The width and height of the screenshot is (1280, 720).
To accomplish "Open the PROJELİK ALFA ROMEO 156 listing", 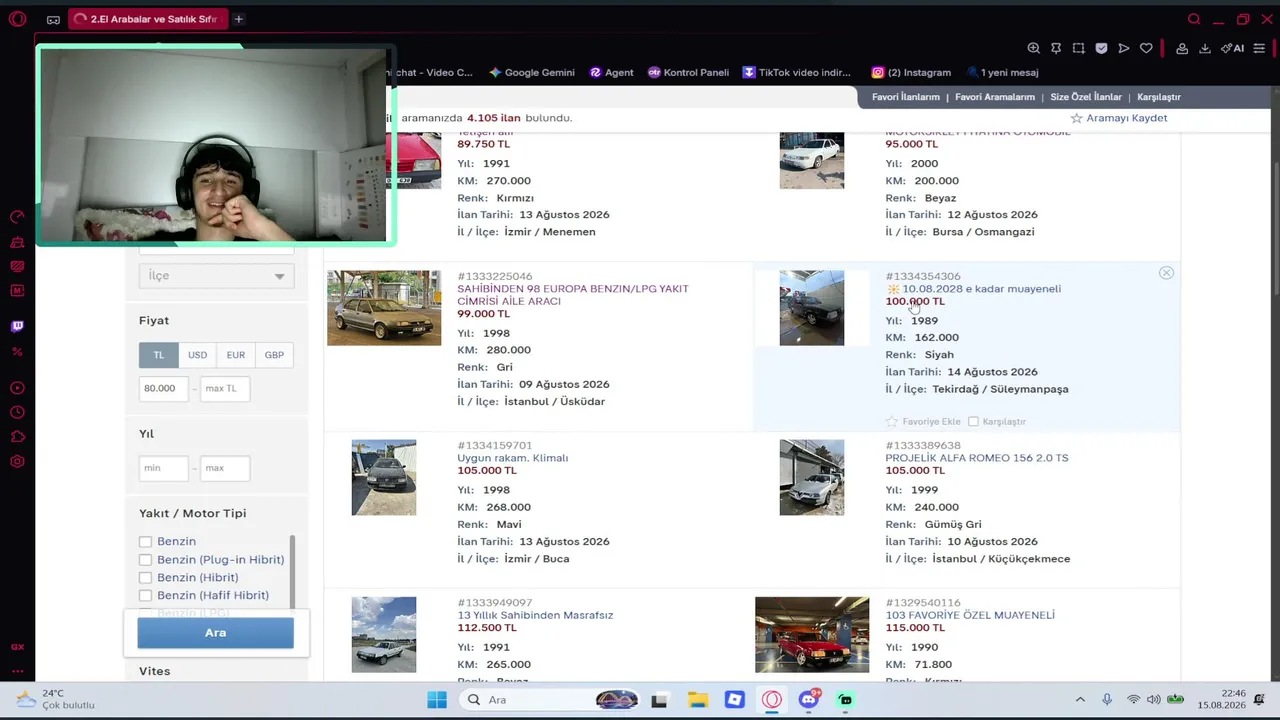I will [977, 458].
